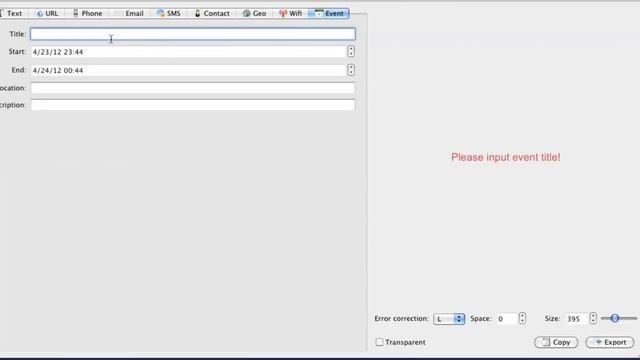Click the Phone tab handset icon
Screen dimensions: 640x360
click(x=76, y=13)
